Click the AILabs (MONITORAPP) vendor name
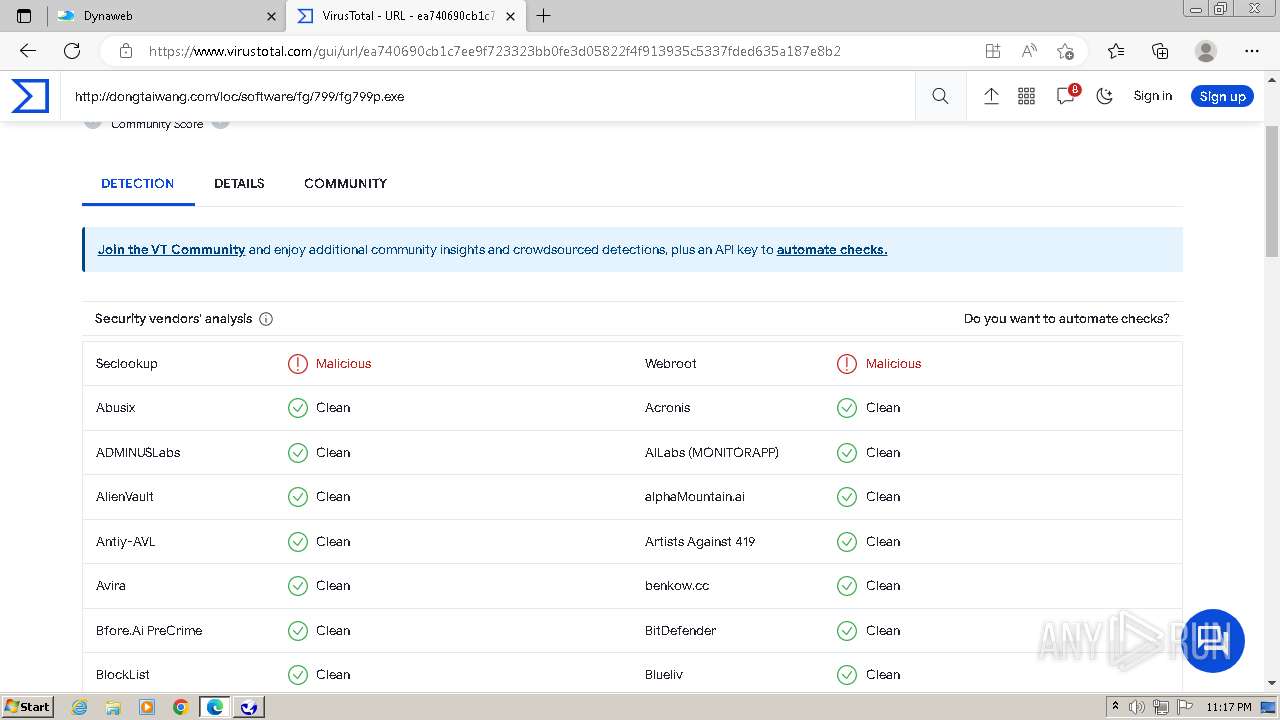This screenshot has width=1280, height=720. click(x=712, y=453)
